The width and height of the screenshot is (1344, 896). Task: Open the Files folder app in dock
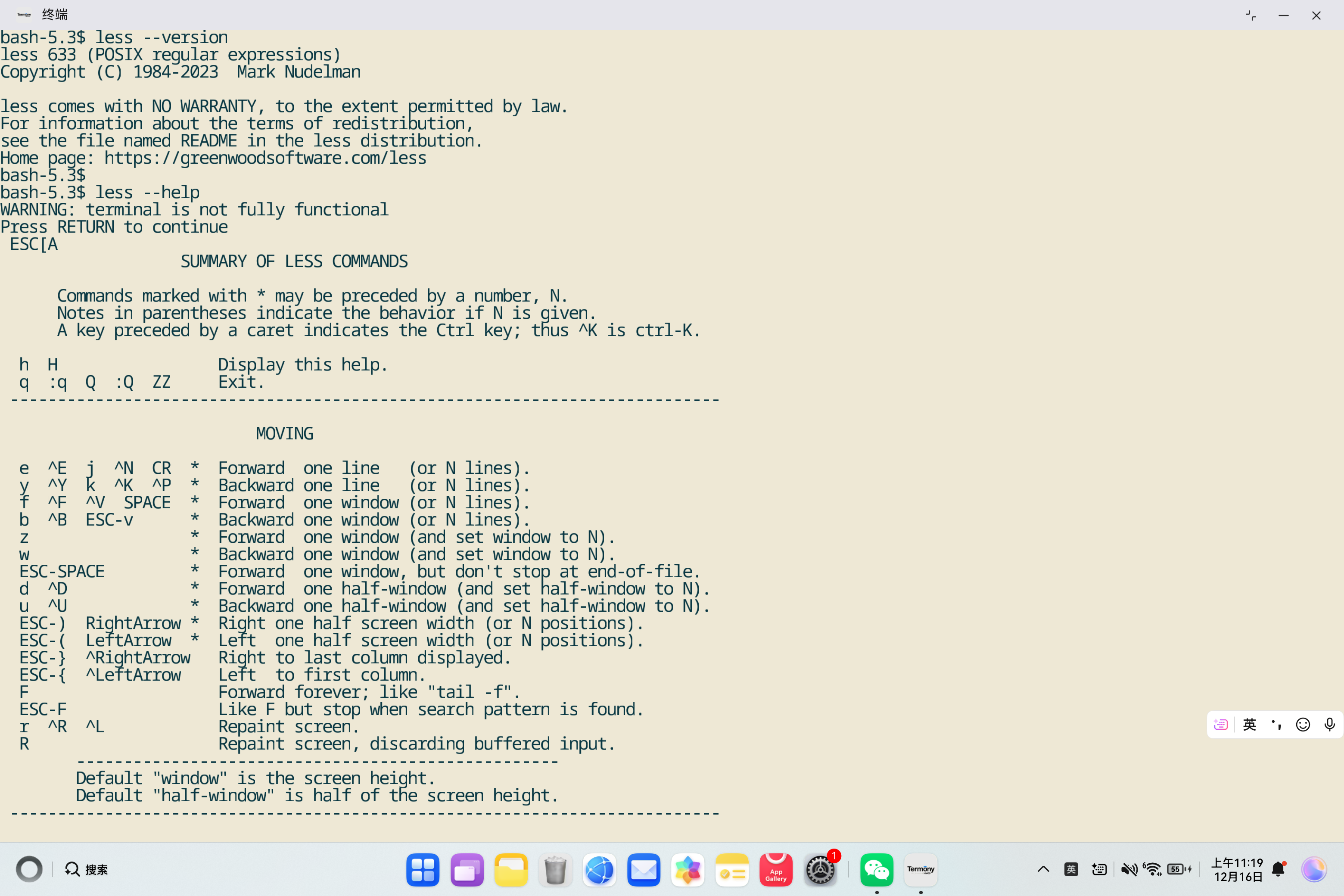(511, 870)
